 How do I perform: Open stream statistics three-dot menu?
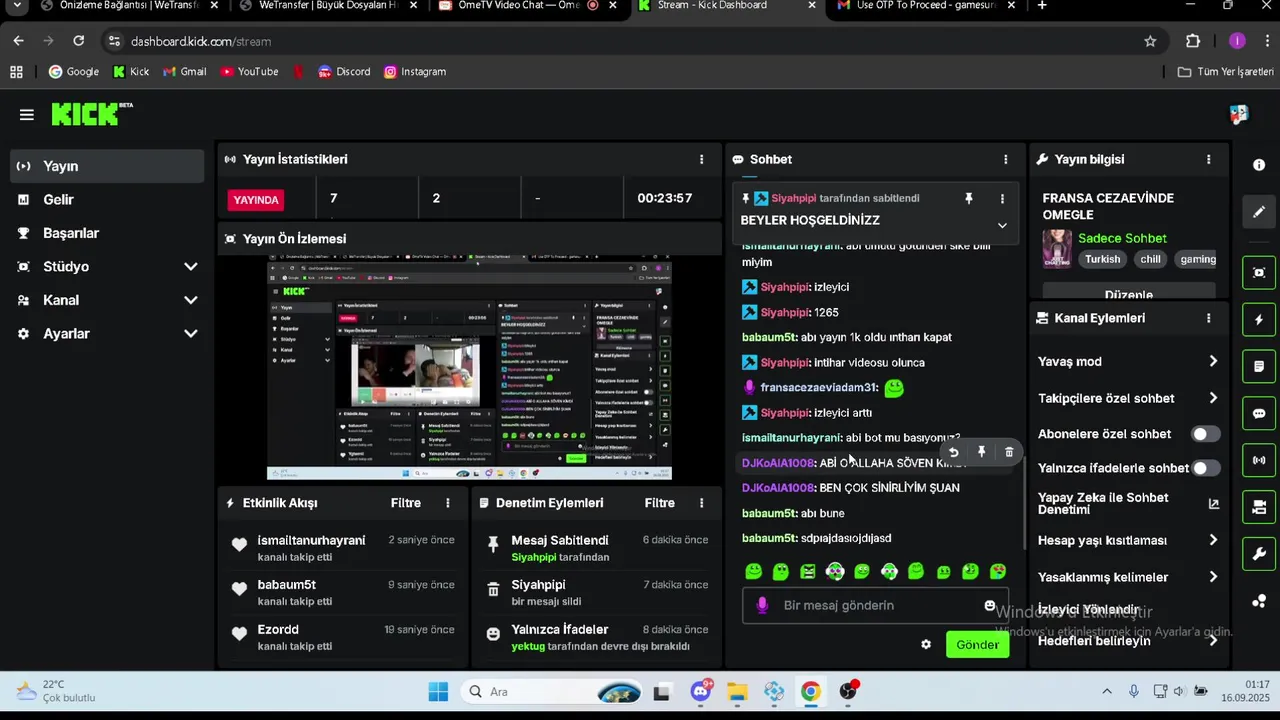tap(702, 159)
